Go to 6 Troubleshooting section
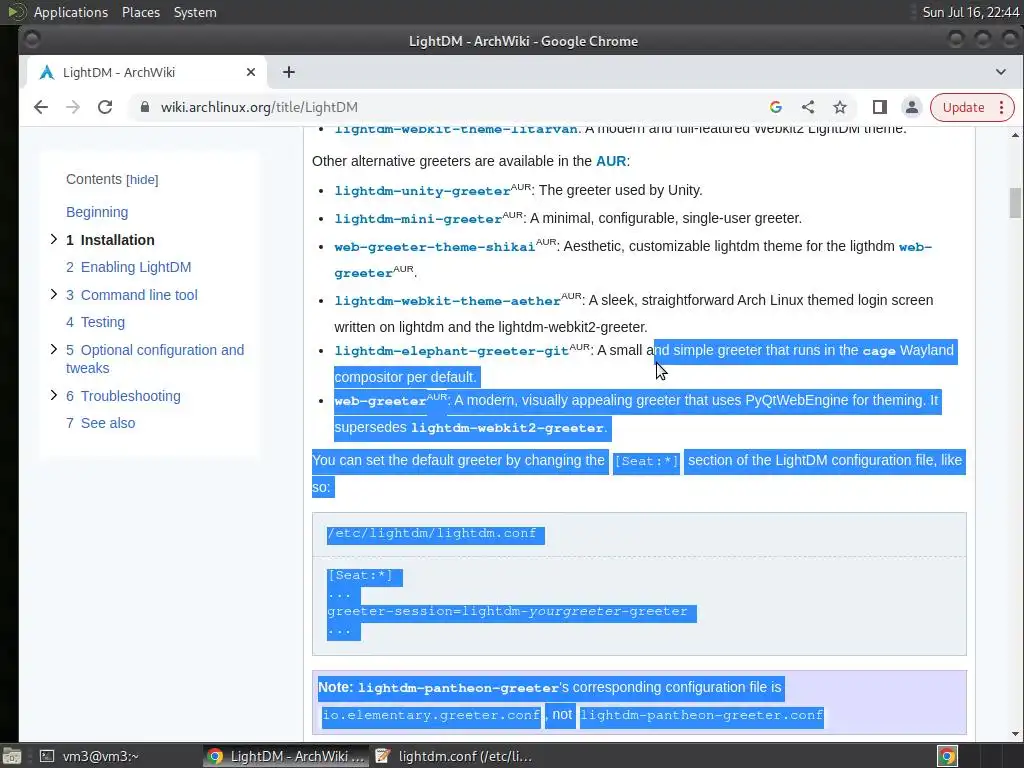 pos(123,396)
